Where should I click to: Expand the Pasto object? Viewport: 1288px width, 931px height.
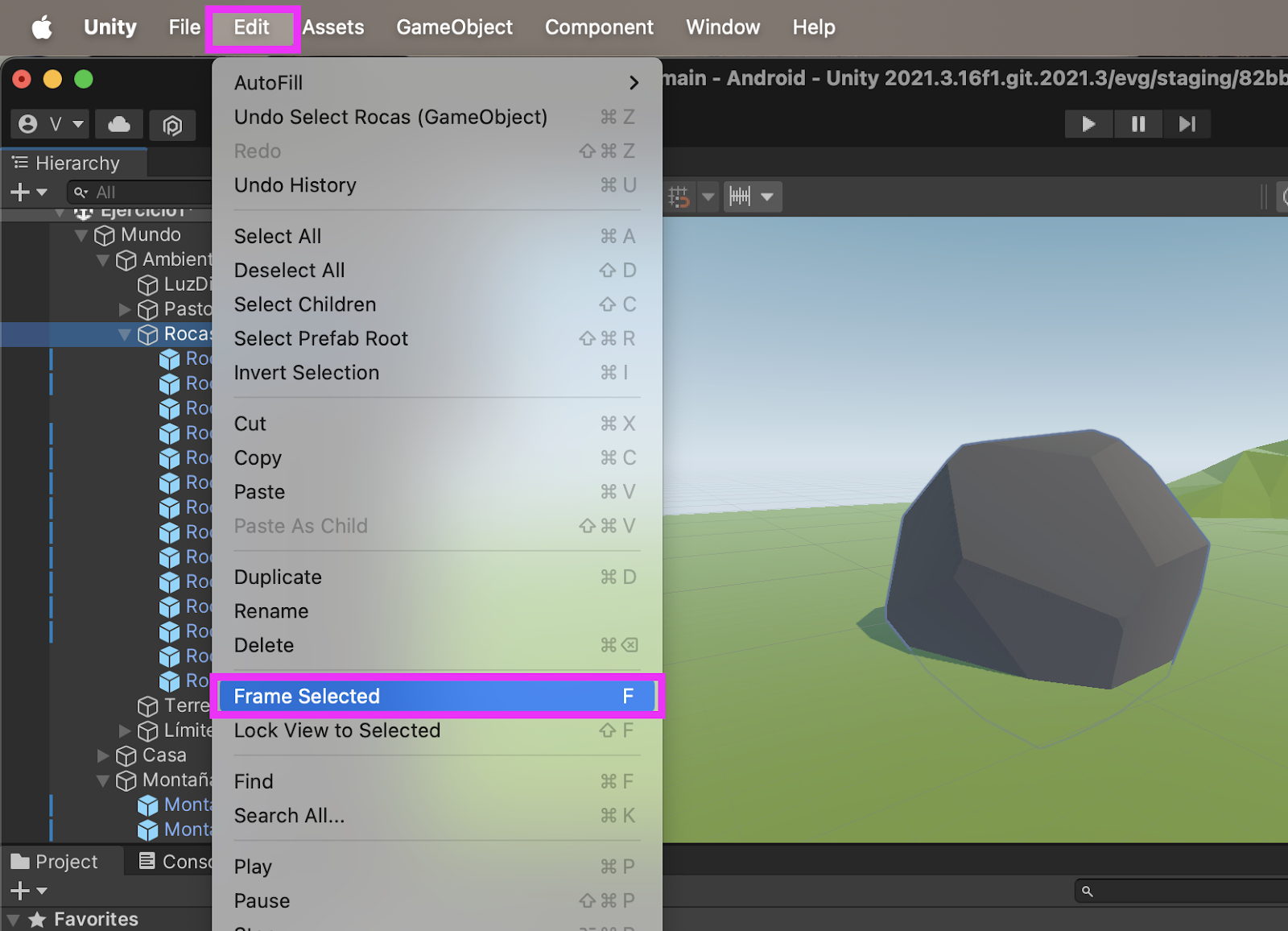tap(125, 309)
